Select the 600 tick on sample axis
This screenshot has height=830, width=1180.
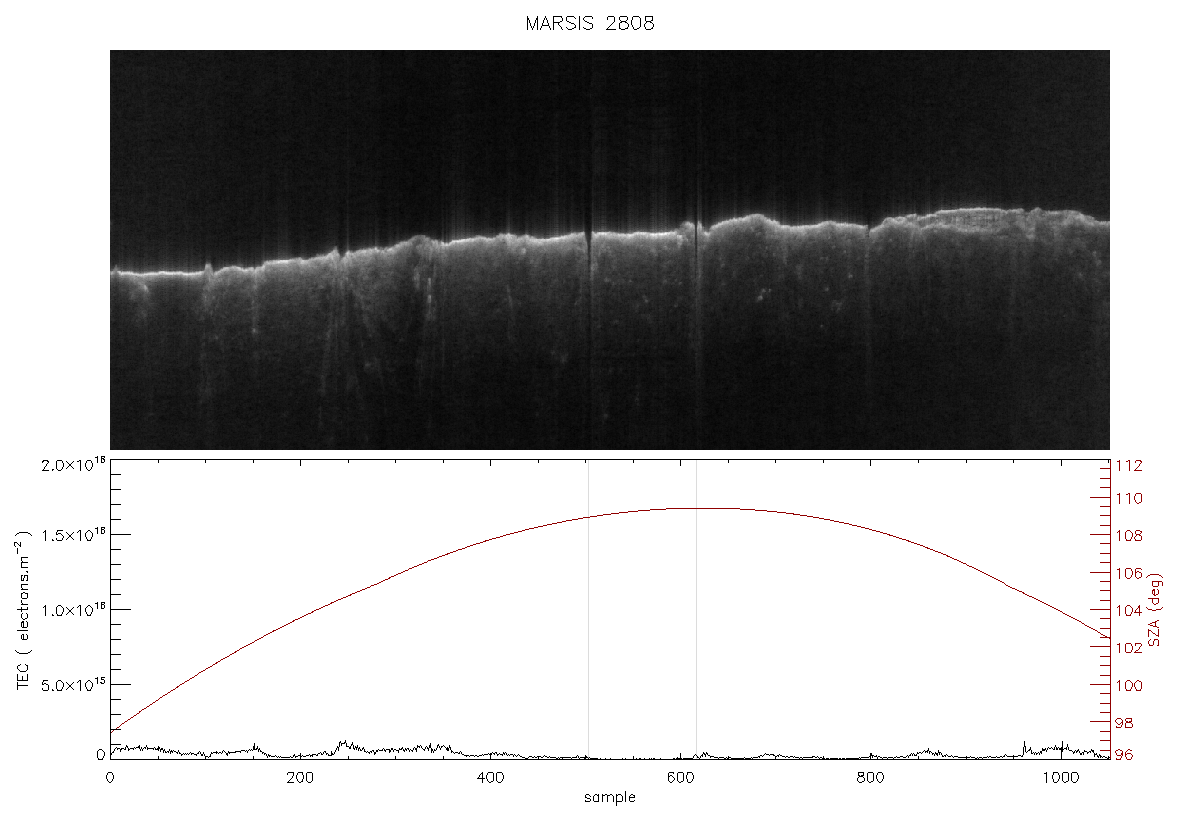click(x=680, y=777)
